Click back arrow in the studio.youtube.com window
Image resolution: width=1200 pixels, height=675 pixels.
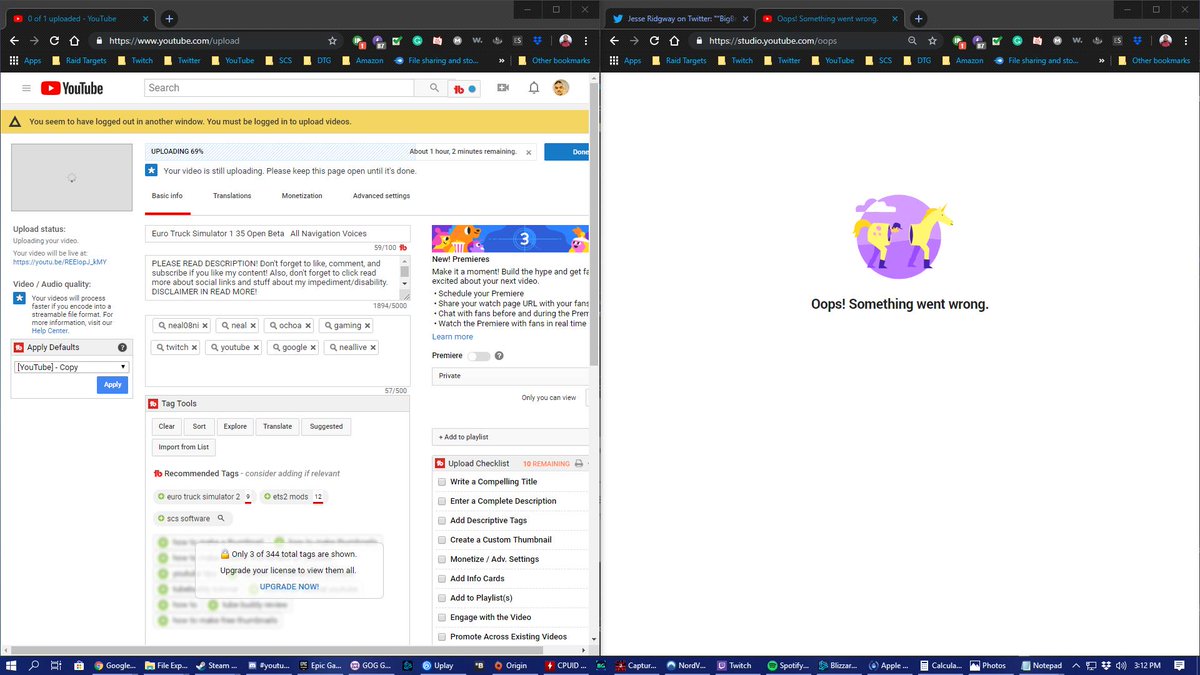click(x=615, y=41)
